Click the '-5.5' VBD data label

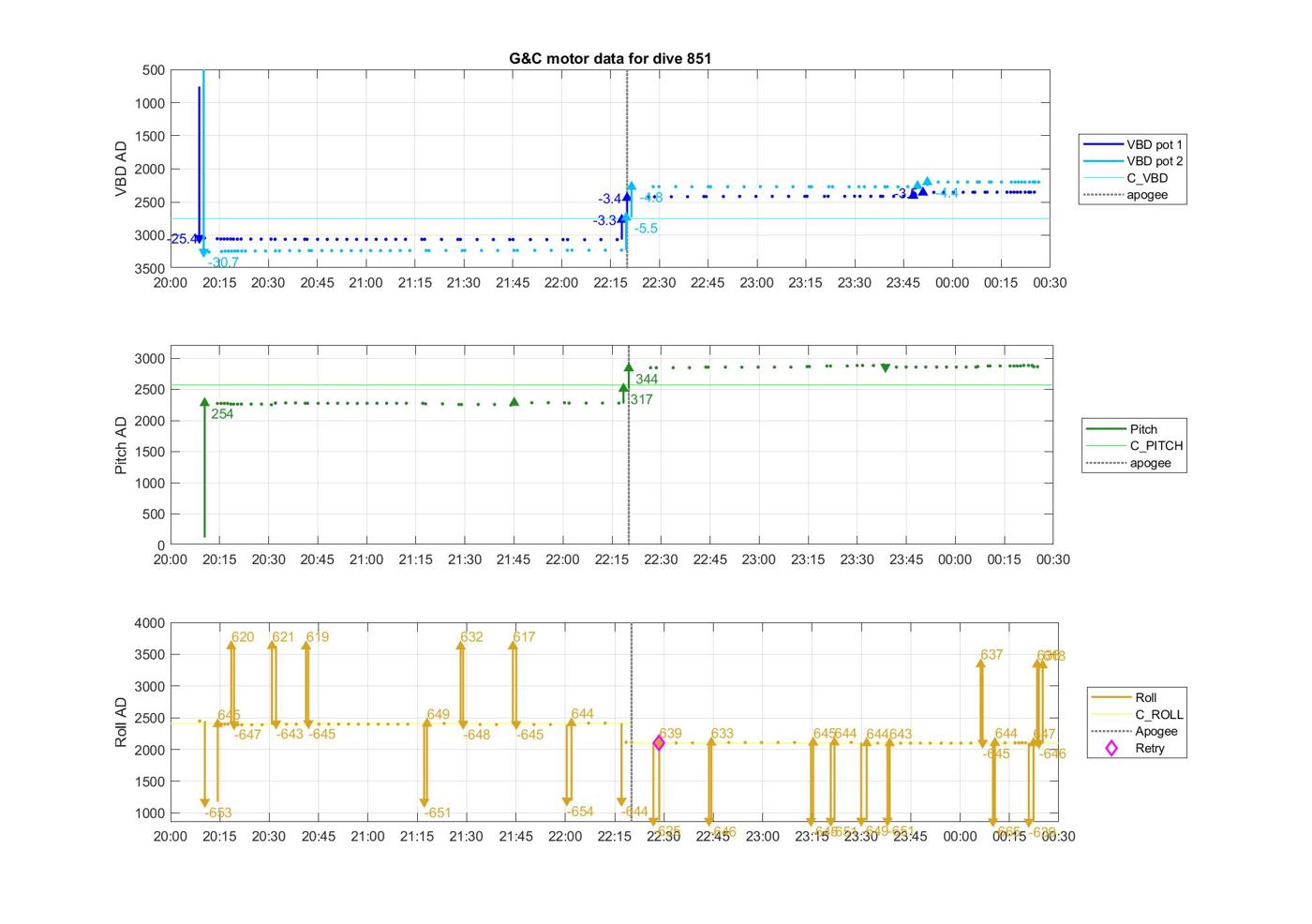(646, 228)
